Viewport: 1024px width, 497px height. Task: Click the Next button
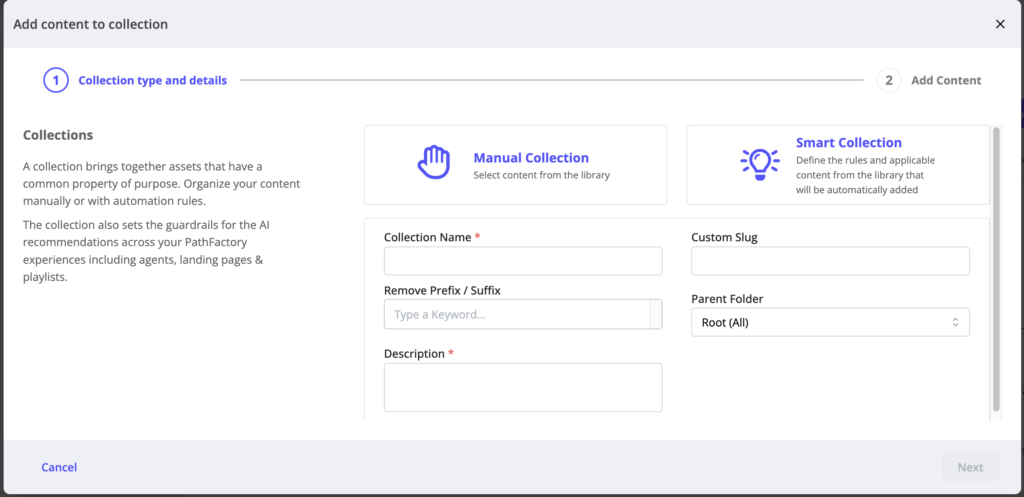(970, 467)
